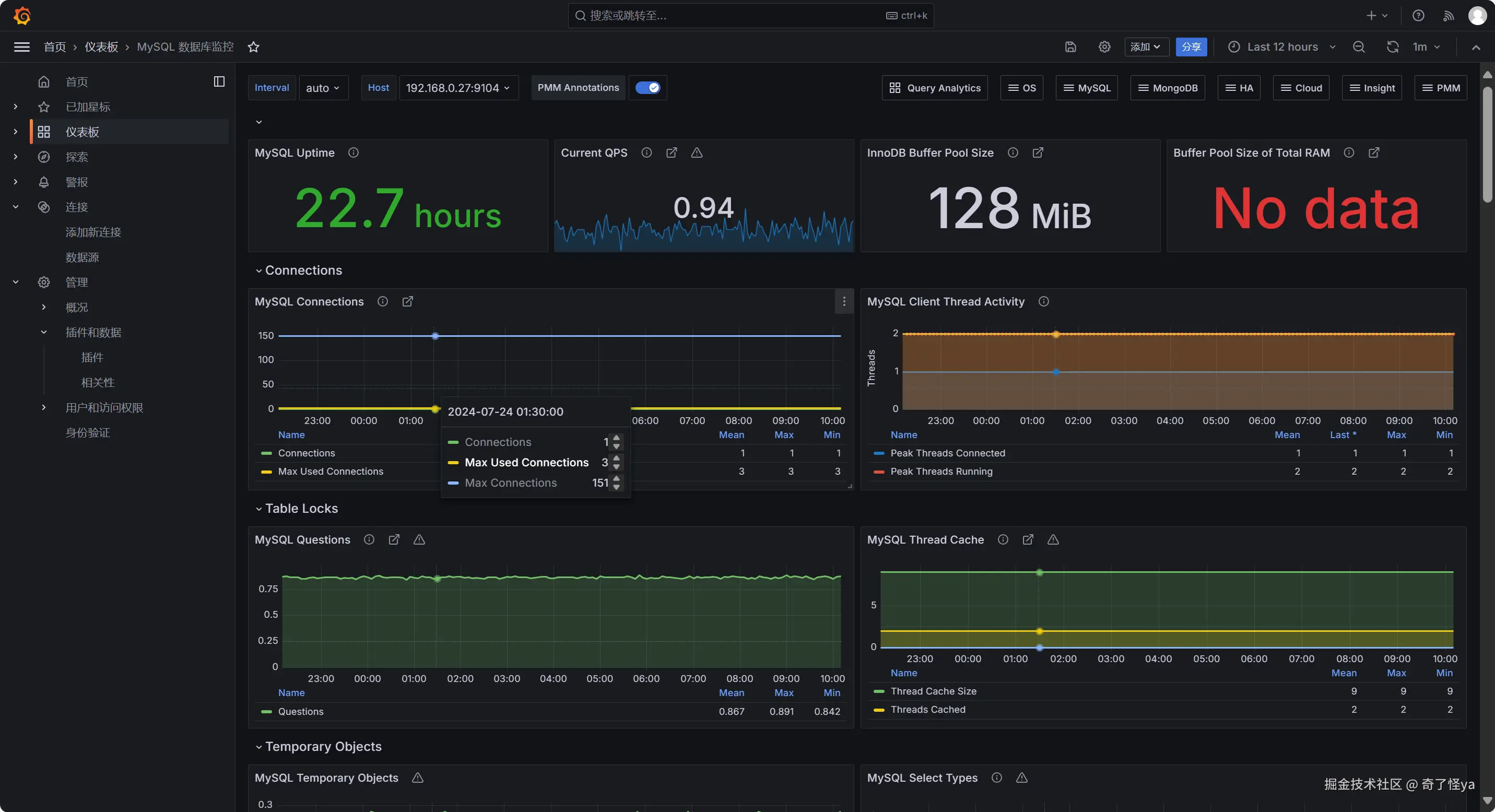Open the Last 12 hours time picker
Image resolution: width=1495 pixels, height=812 pixels.
point(1281,47)
